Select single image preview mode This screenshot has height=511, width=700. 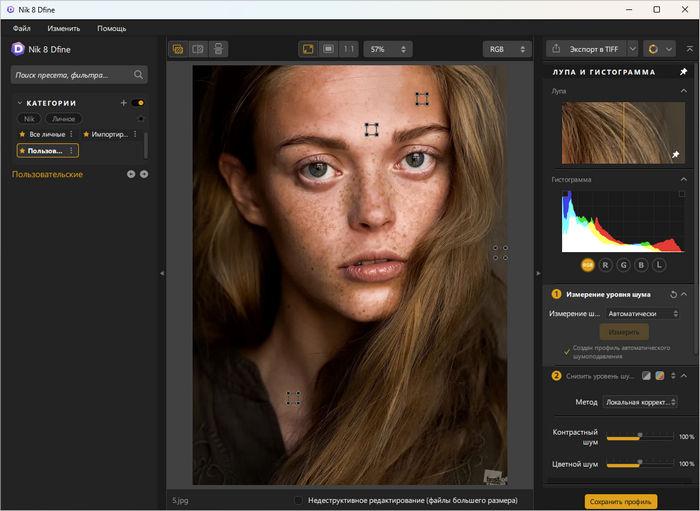(178, 48)
